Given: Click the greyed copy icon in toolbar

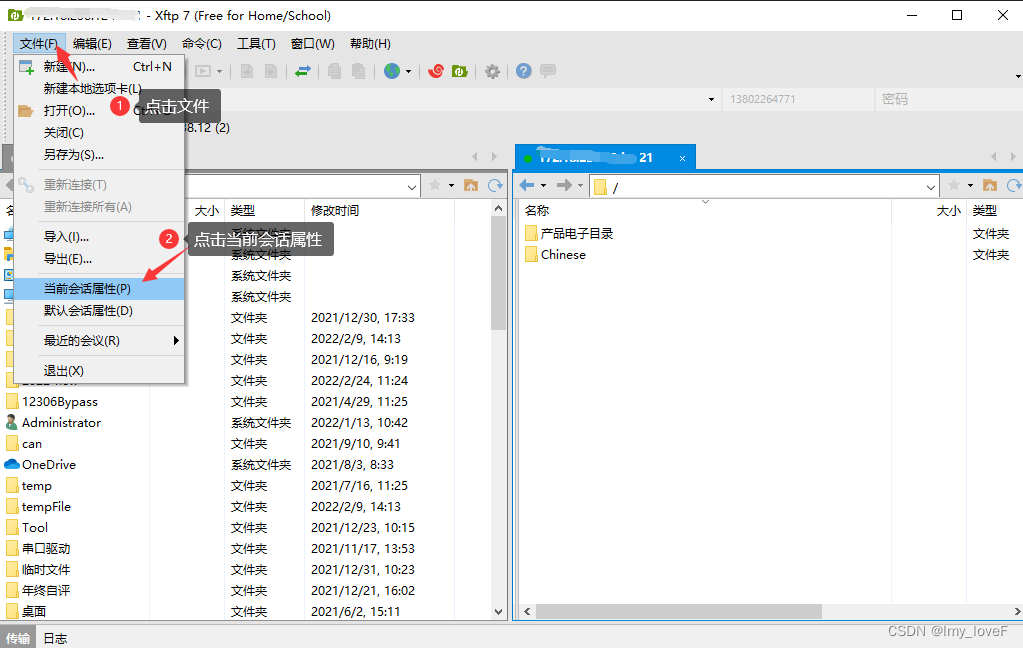Looking at the screenshot, I should click(x=334, y=71).
